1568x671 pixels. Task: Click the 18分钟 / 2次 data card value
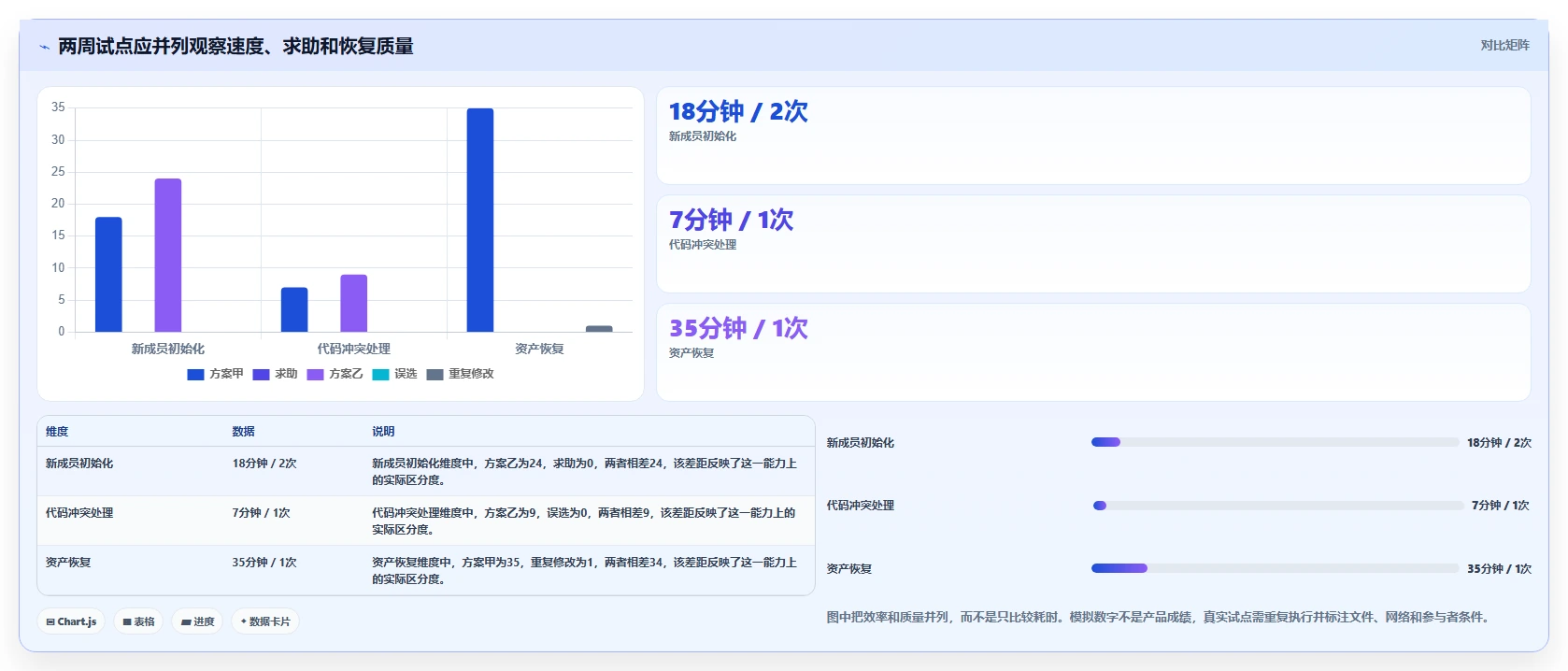(738, 112)
